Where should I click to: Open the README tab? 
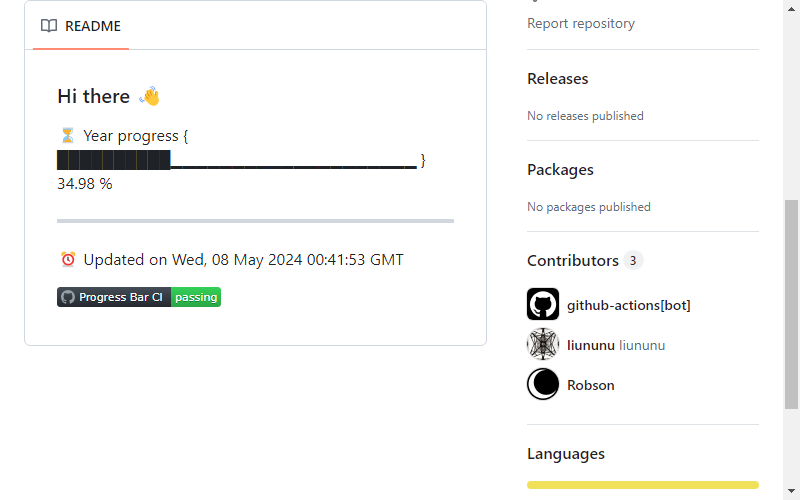click(x=81, y=26)
